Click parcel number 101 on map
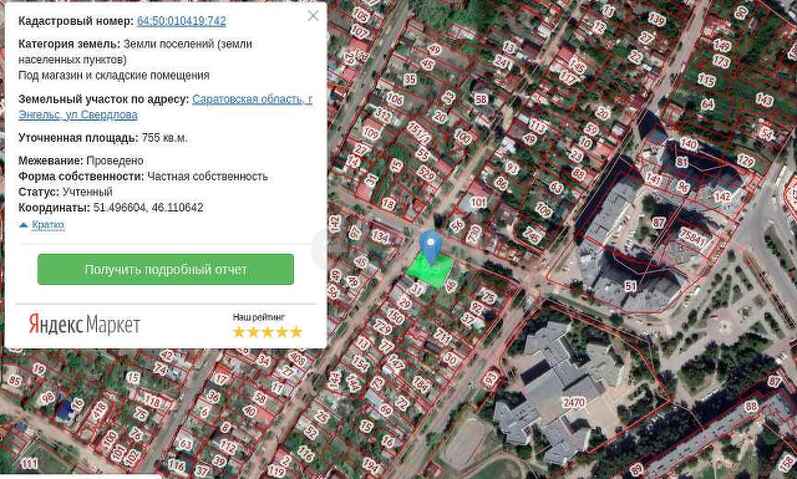The width and height of the screenshot is (797, 479). click(478, 203)
